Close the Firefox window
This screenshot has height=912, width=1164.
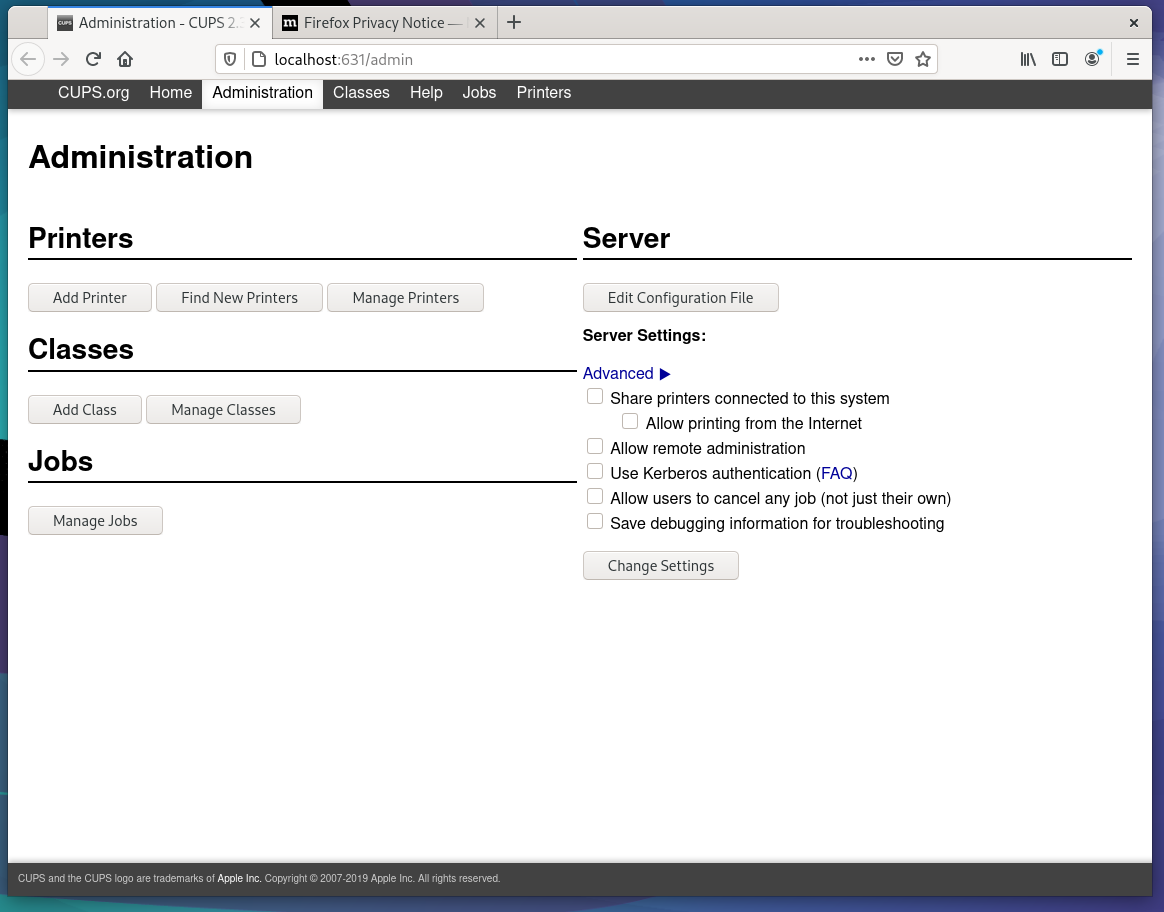tap(1134, 23)
